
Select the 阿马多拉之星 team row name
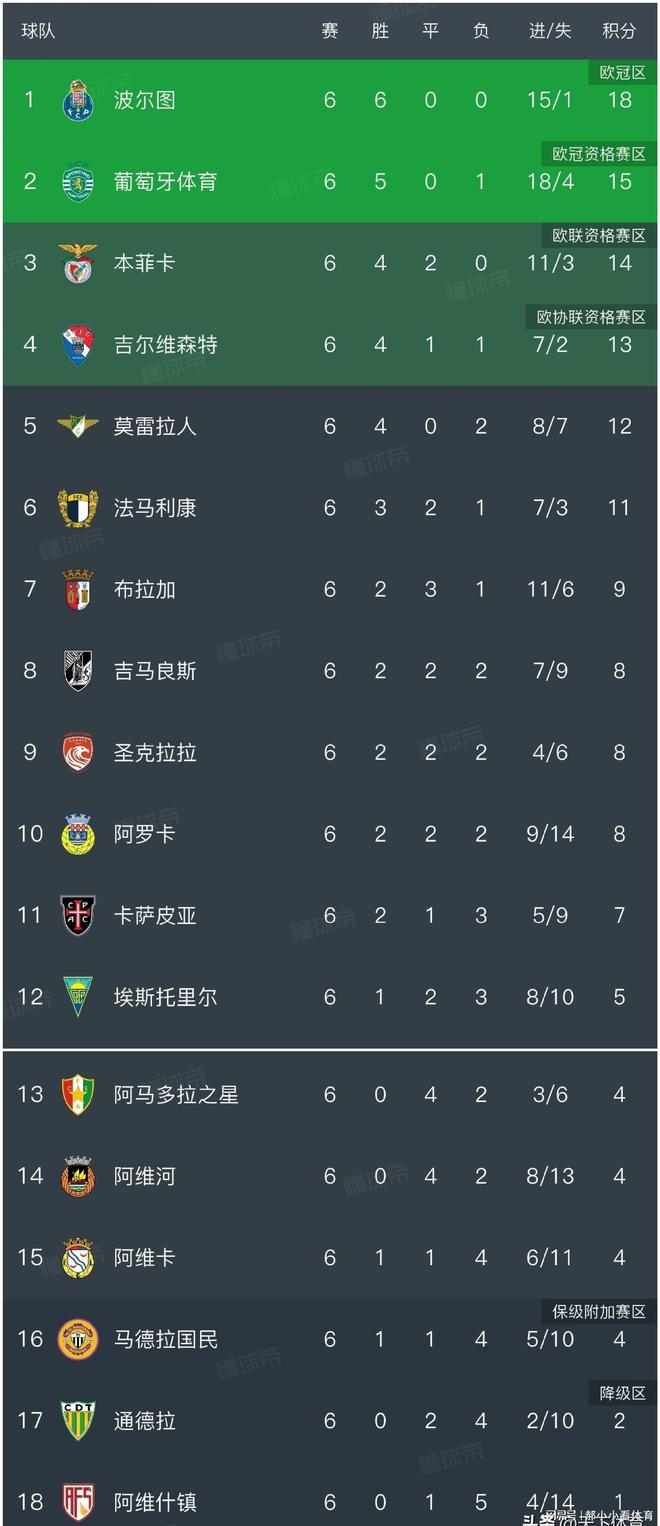pyautogui.click(x=176, y=1095)
